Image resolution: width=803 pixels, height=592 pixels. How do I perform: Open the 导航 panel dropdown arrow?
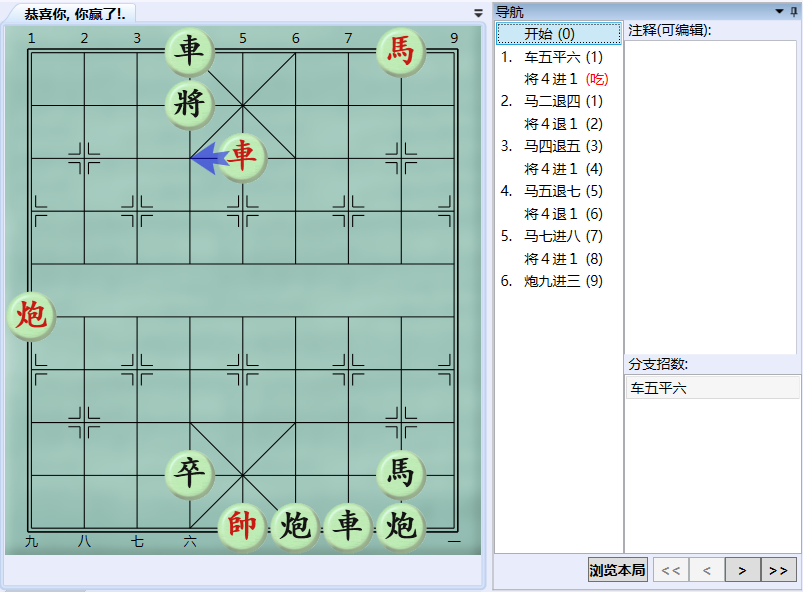coord(779,11)
